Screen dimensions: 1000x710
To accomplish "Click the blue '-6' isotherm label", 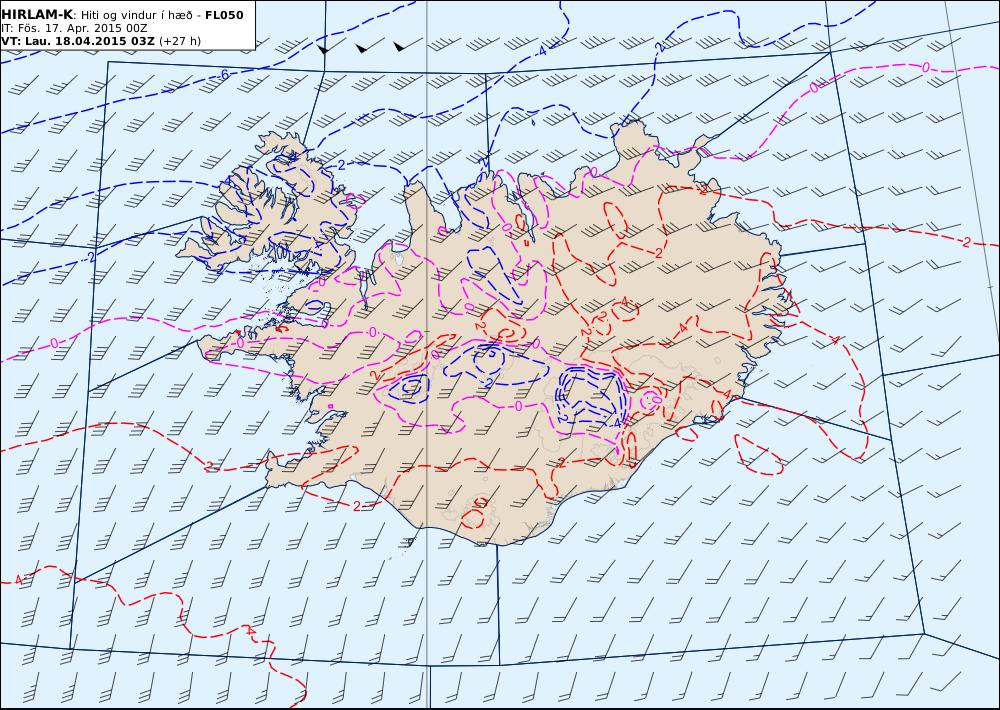I will (x=223, y=75).
